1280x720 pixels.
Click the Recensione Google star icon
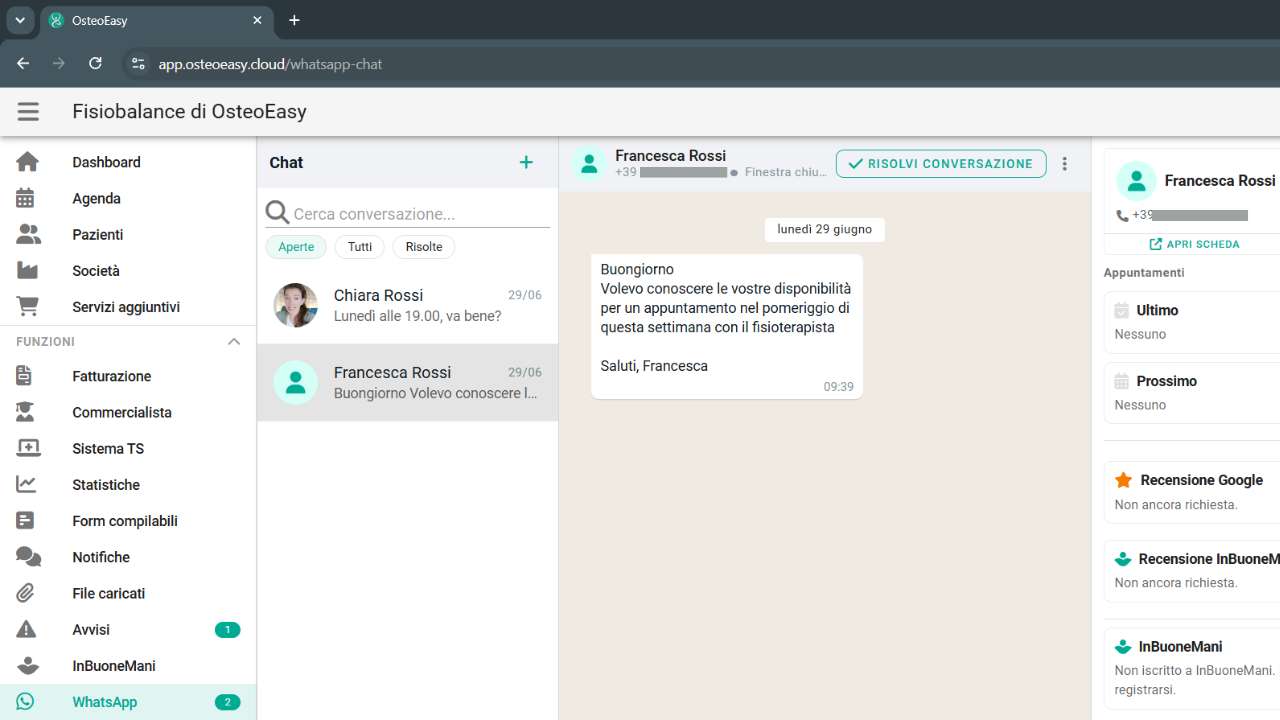coord(1123,480)
